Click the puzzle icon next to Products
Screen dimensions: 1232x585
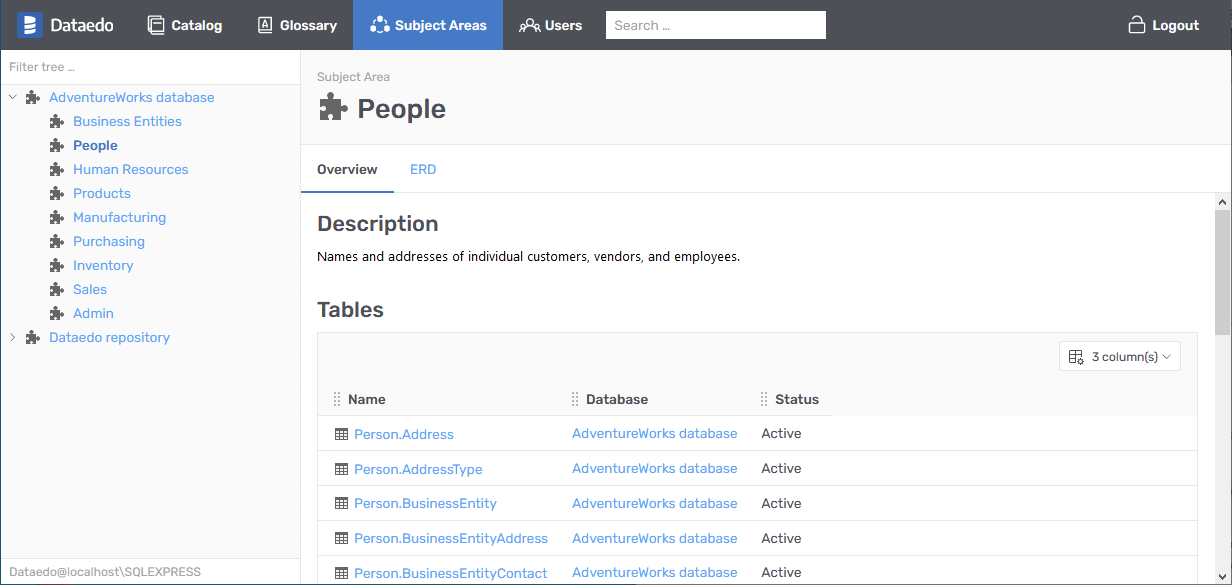tap(57, 194)
